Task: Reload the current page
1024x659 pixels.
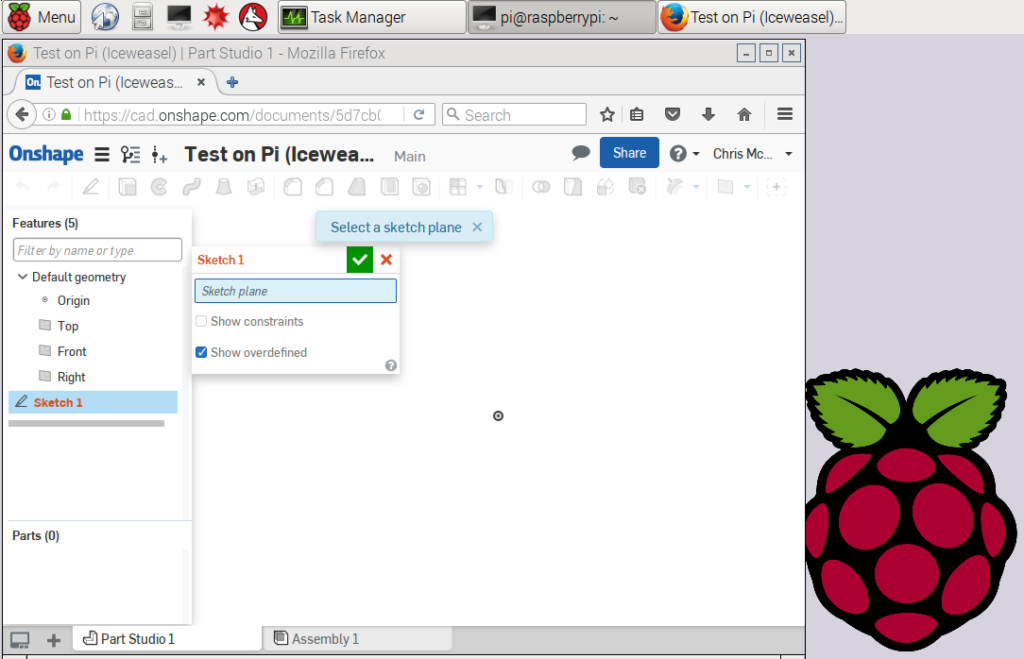Action: (x=419, y=115)
